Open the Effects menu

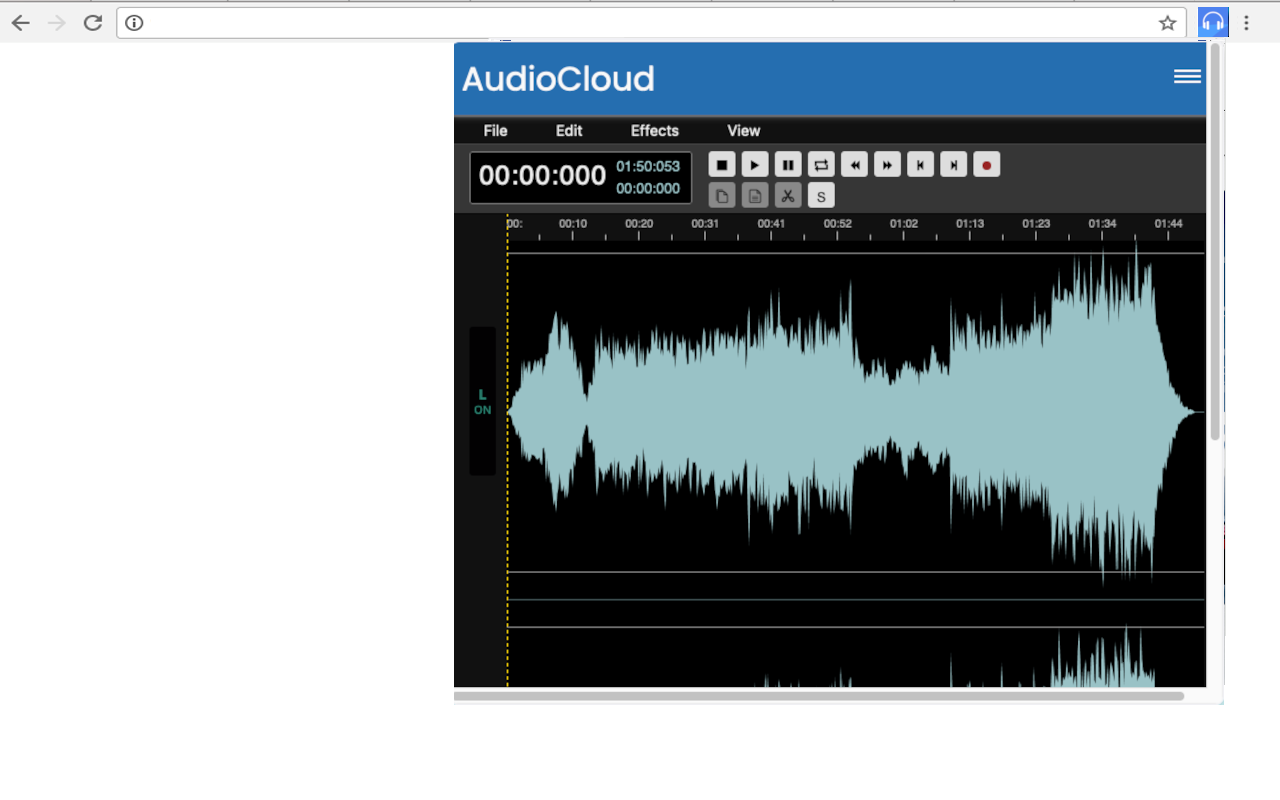point(654,130)
